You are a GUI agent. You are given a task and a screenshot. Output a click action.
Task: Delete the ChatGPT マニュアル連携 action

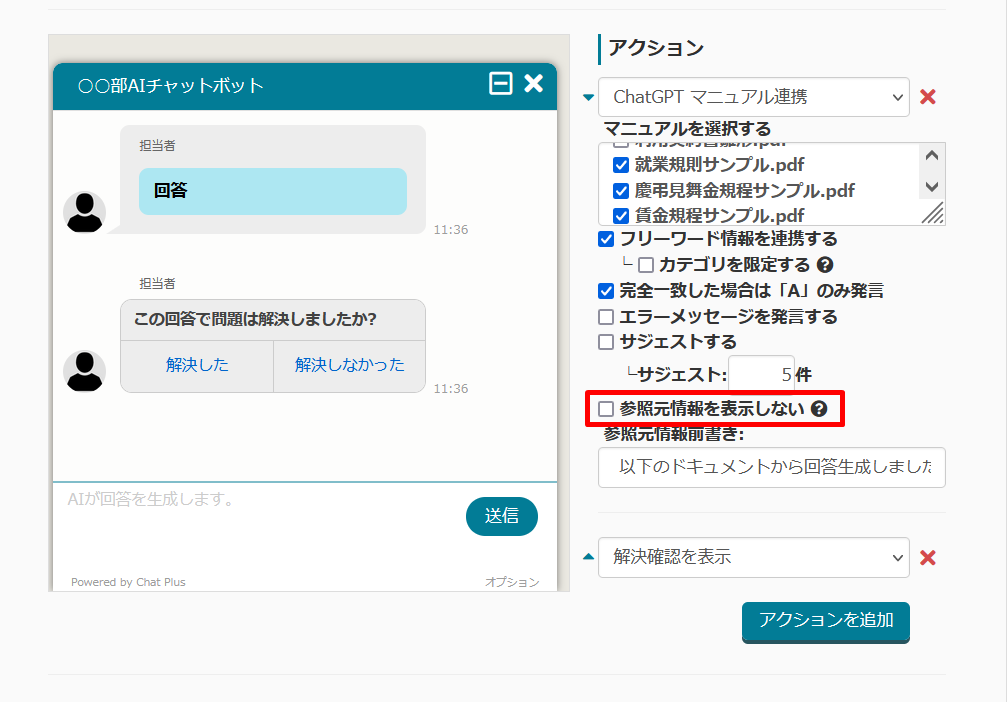pos(927,97)
